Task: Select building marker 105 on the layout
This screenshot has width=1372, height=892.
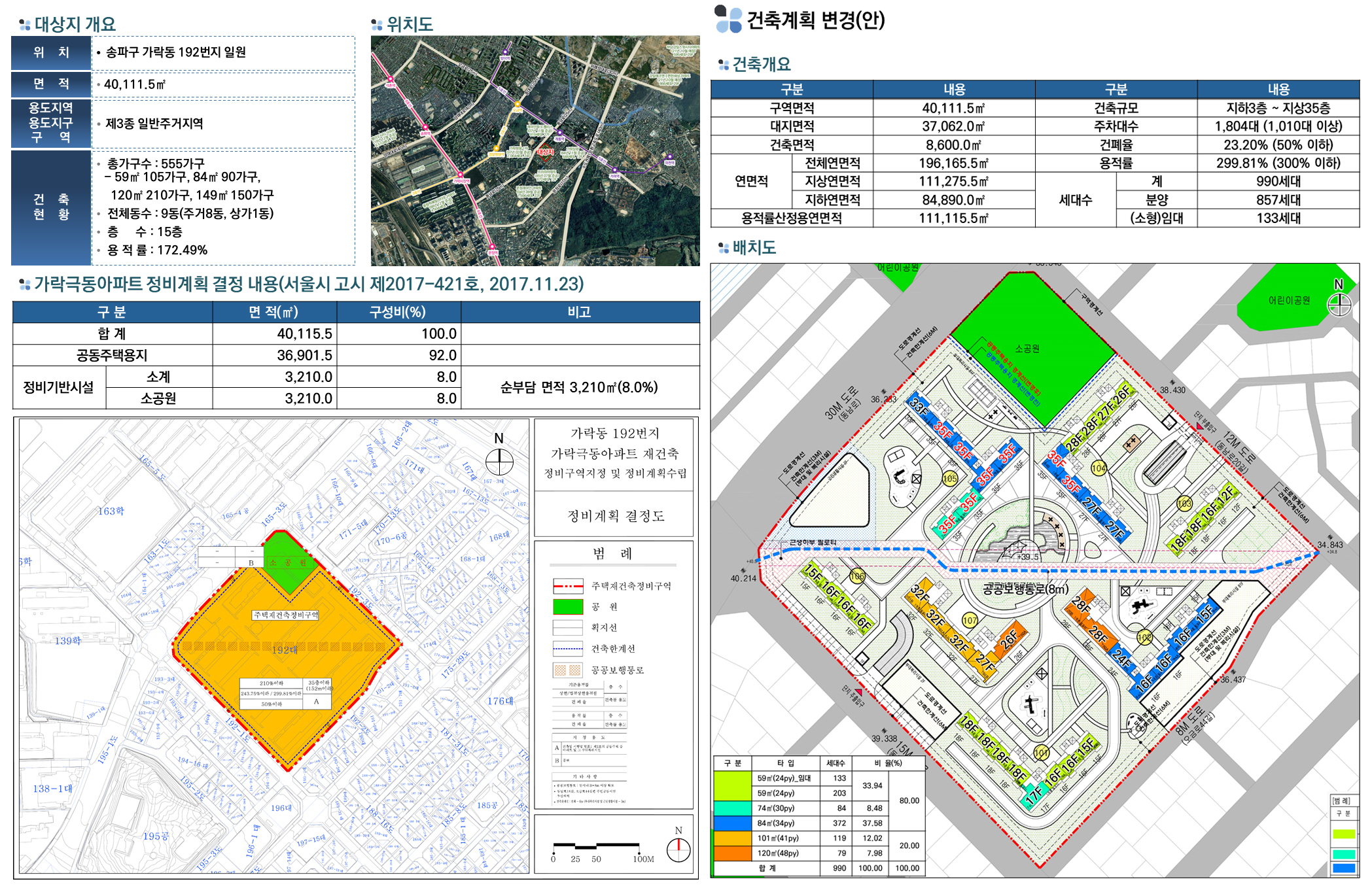Action: [949, 479]
